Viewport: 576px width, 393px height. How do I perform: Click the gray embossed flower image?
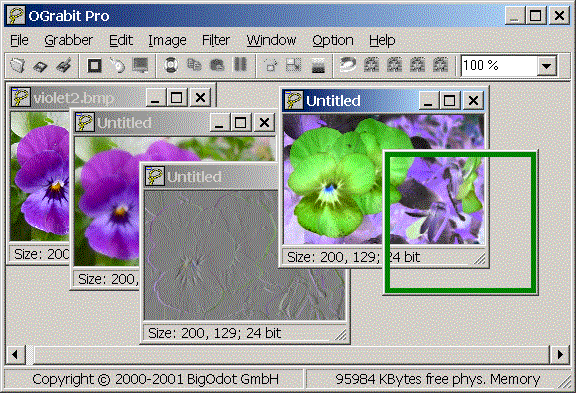click(244, 255)
